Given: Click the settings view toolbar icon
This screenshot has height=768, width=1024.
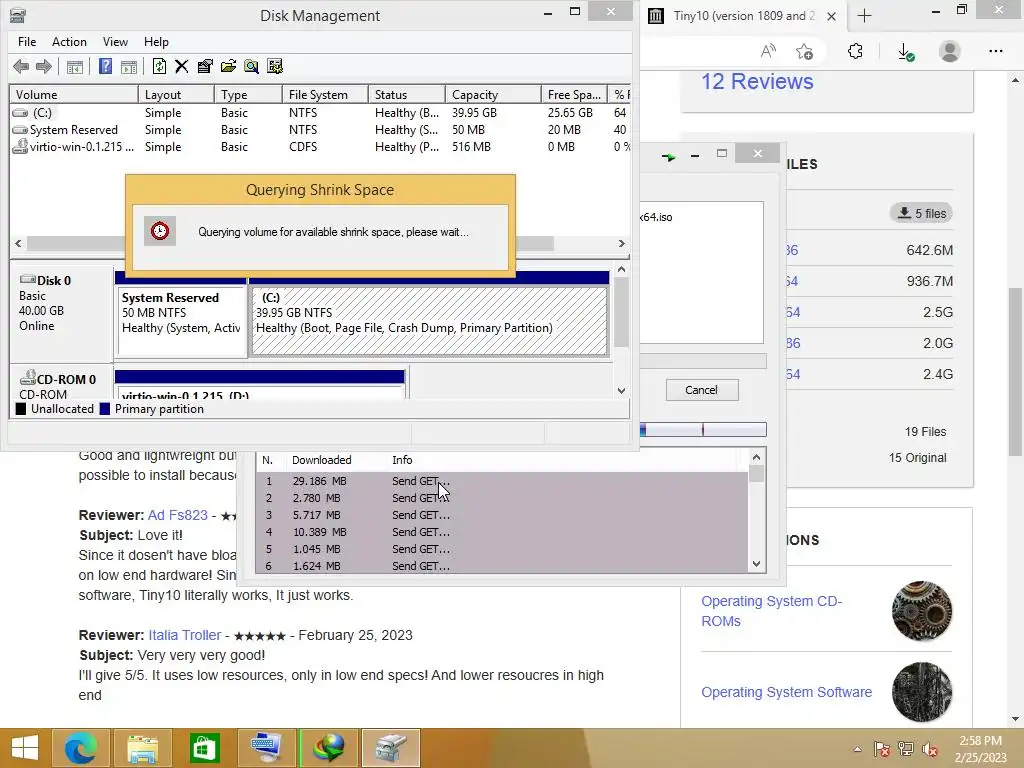Looking at the screenshot, I should point(275,66).
